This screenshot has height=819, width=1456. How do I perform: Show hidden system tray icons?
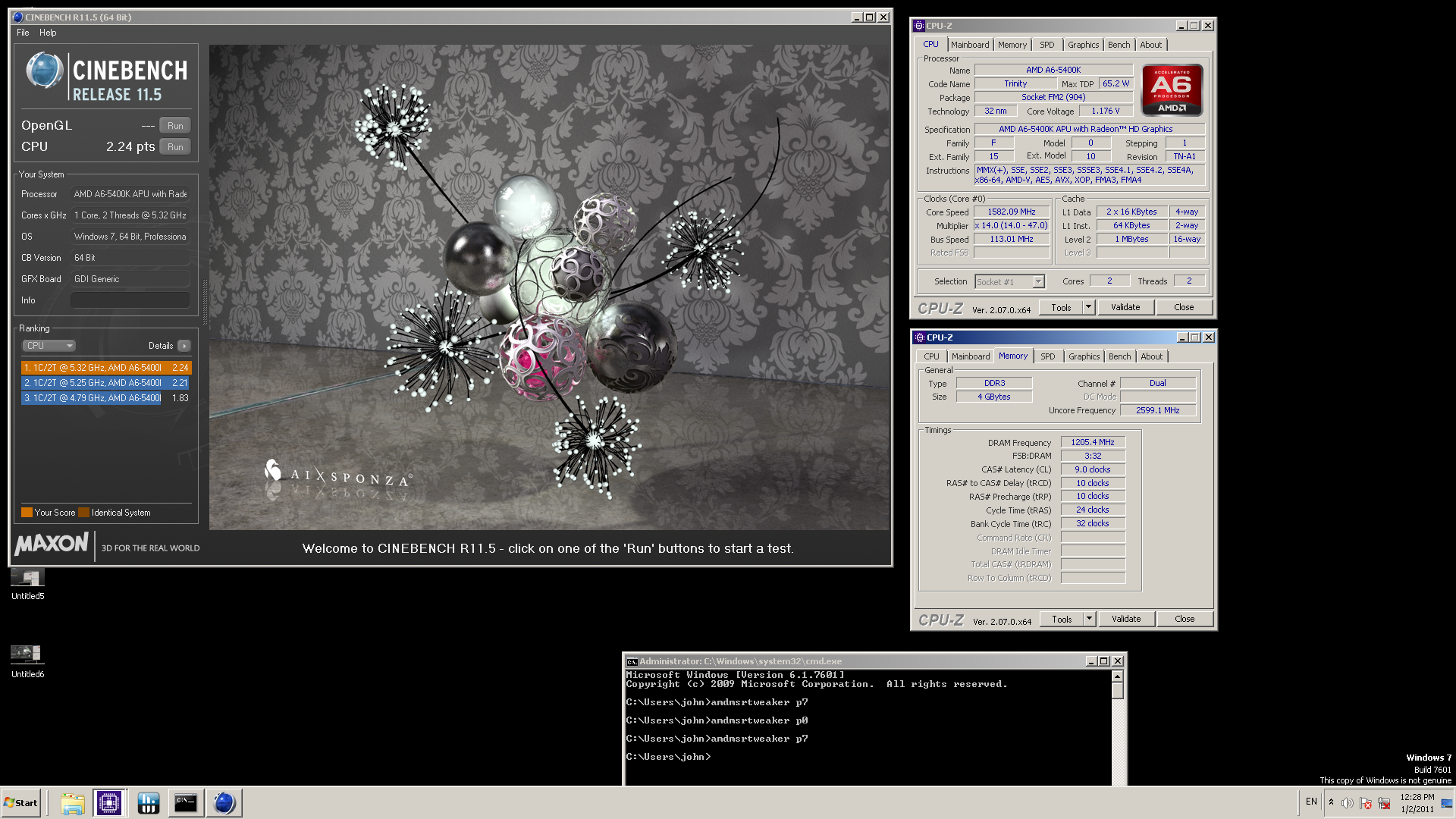1331,802
